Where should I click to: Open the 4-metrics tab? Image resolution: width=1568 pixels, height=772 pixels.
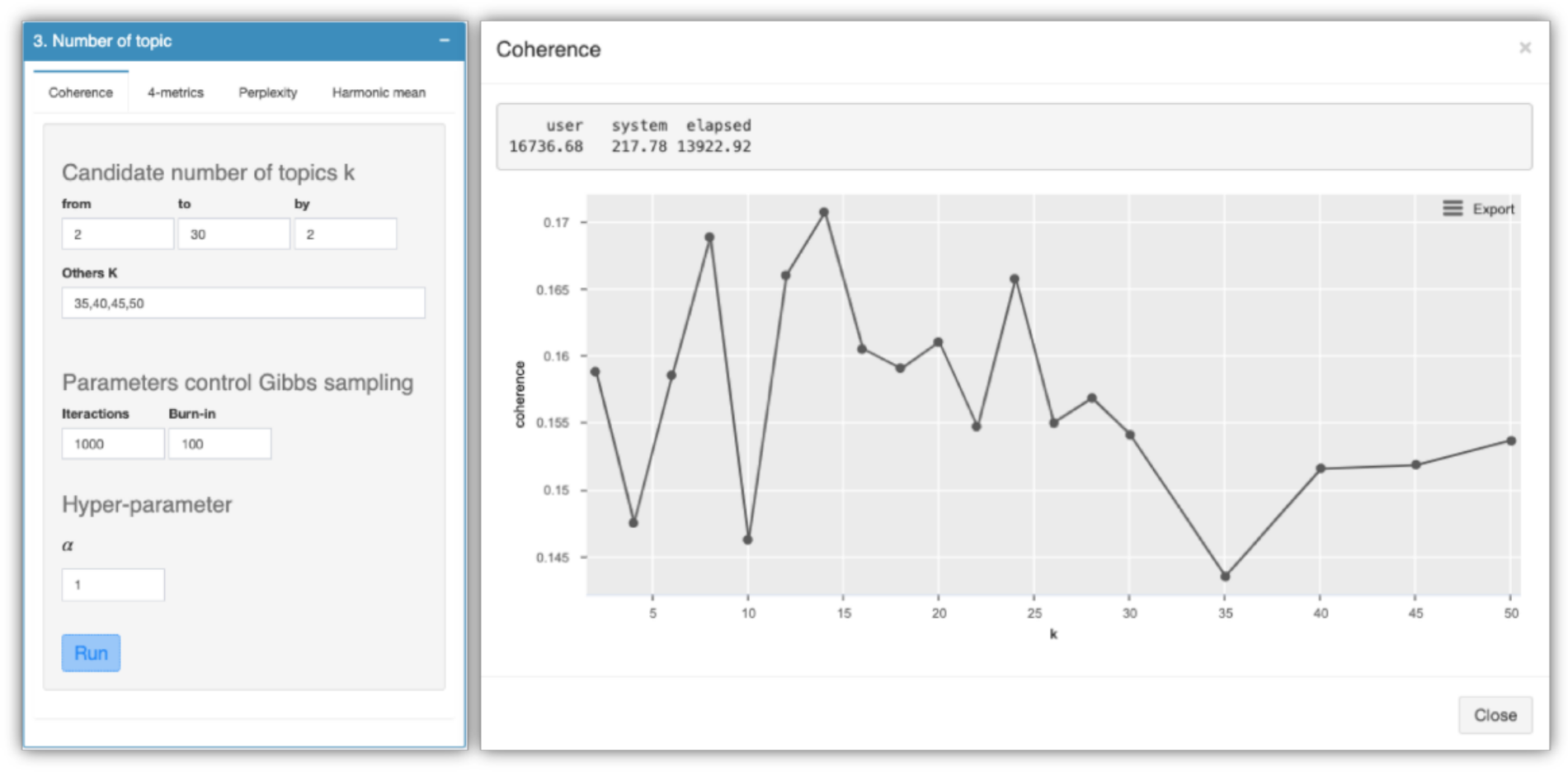point(176,92)
